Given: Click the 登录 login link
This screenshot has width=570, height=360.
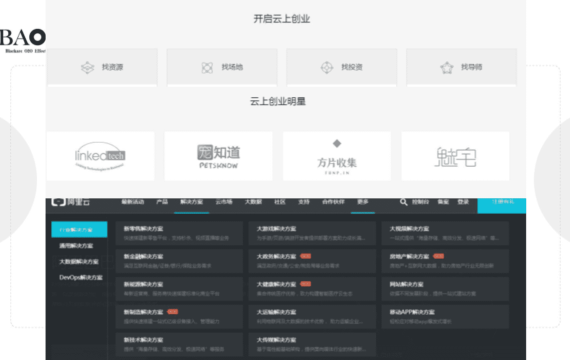Looking at the screenshot, I should (463, 202).
